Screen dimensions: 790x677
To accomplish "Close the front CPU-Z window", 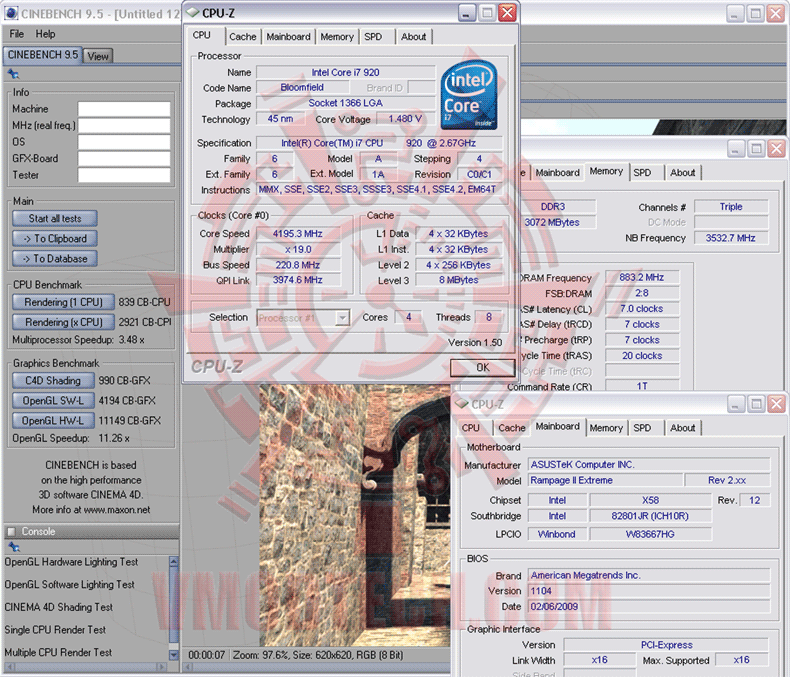I will click(507, 13).
